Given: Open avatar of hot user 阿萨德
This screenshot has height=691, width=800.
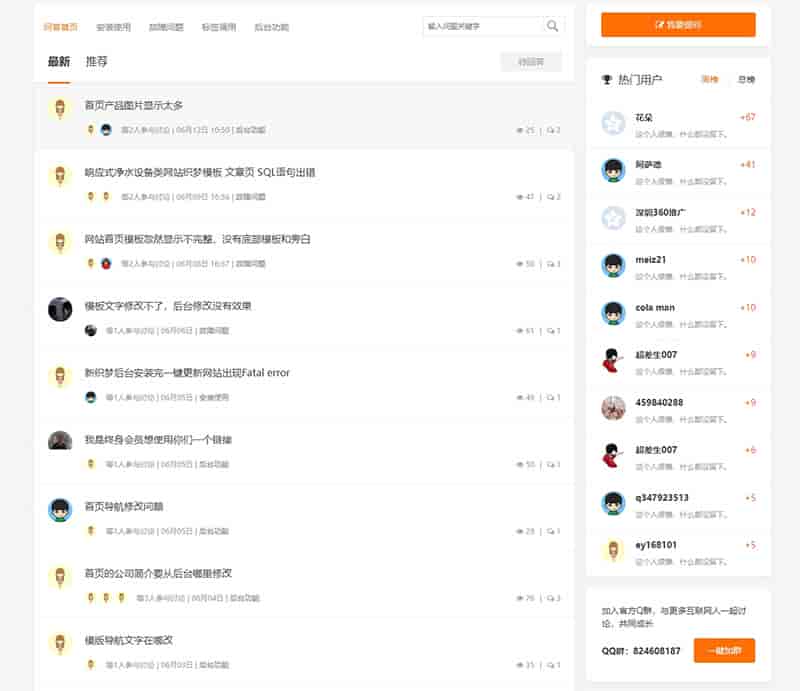Looking at the screenshot, I should [613, 170].
